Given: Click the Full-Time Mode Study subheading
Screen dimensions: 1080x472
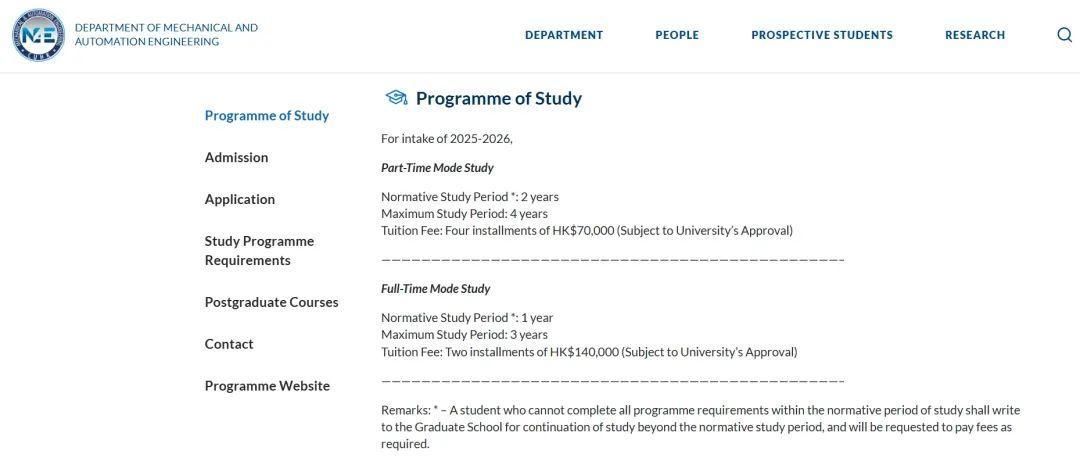Looking at the screenshot, I should [435, 289].
